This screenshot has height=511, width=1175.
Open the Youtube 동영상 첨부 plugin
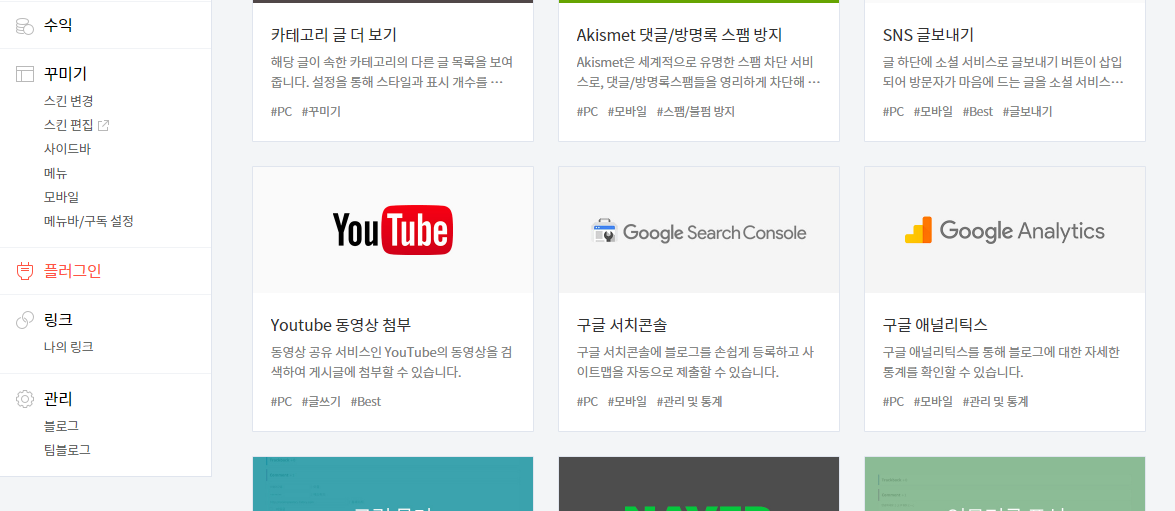[x=341, y=325]
